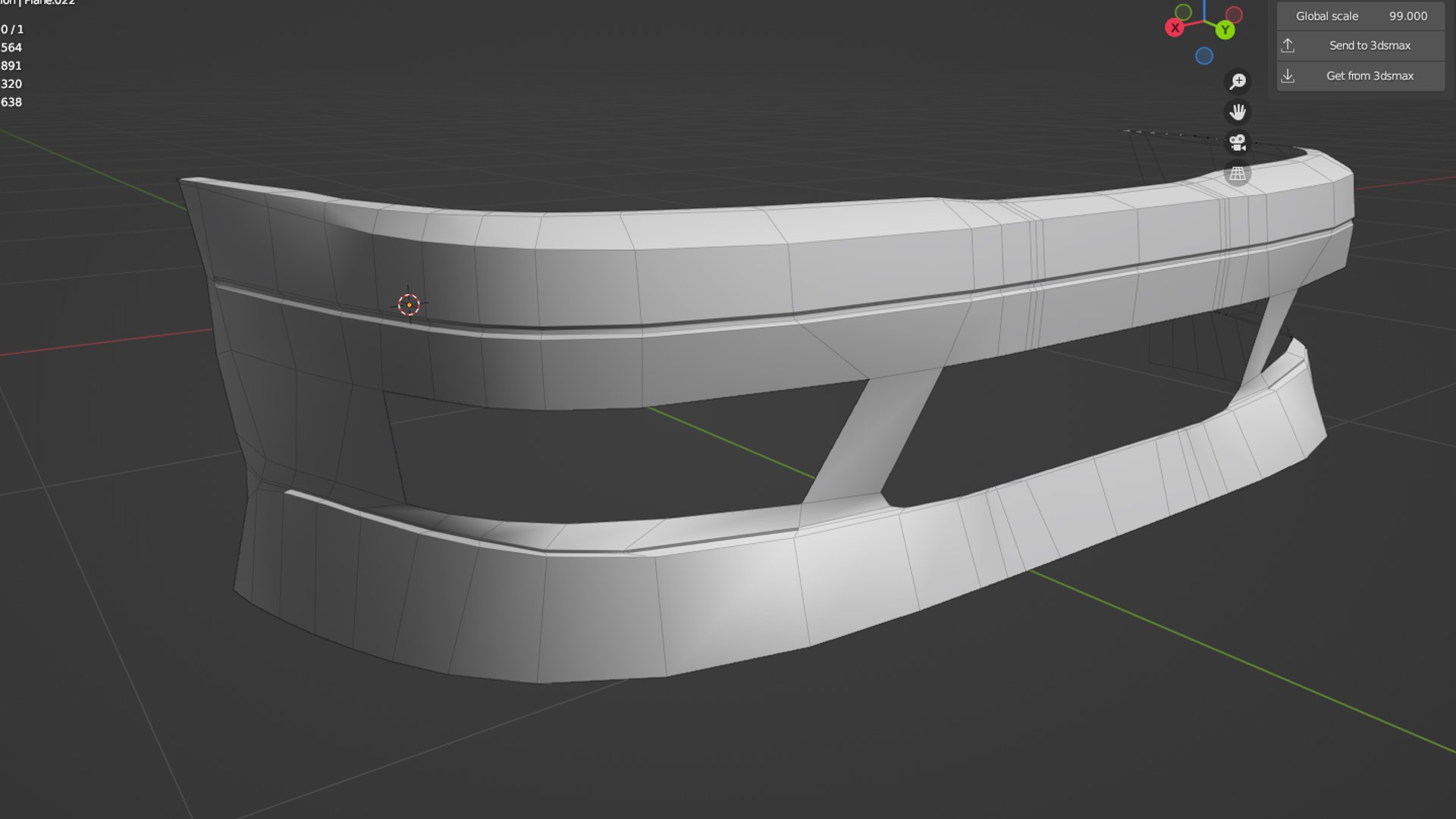The height and width of the screenshot is (819, 1456).
Task: Click the dark red negative X gizmo circle
Action: tap(1234, 14)
